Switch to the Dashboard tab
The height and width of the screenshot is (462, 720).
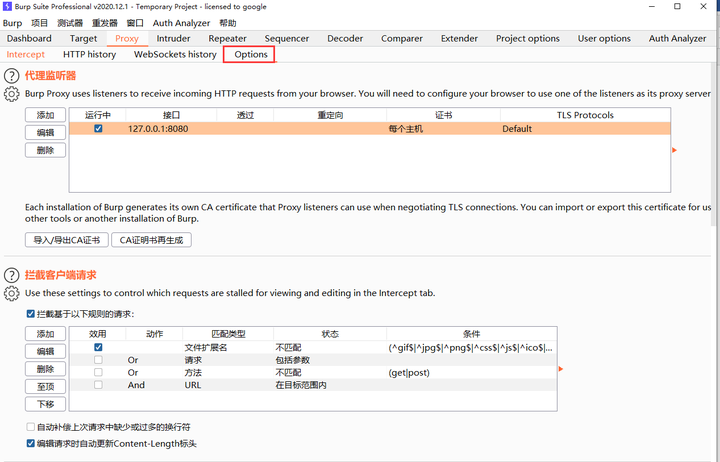pyautogui.click(x=29, y=39)
